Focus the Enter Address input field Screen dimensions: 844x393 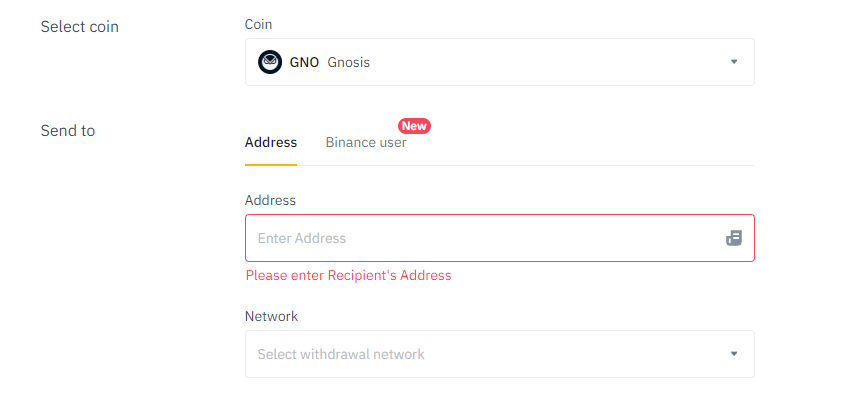500,238
